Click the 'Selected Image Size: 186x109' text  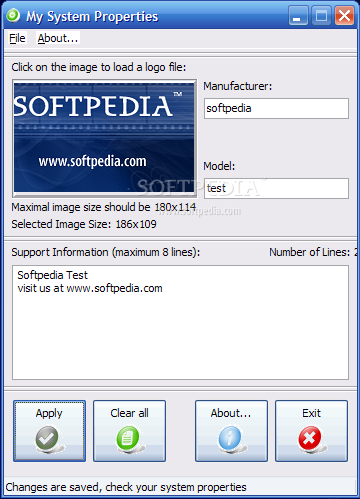tap(84, 224)
